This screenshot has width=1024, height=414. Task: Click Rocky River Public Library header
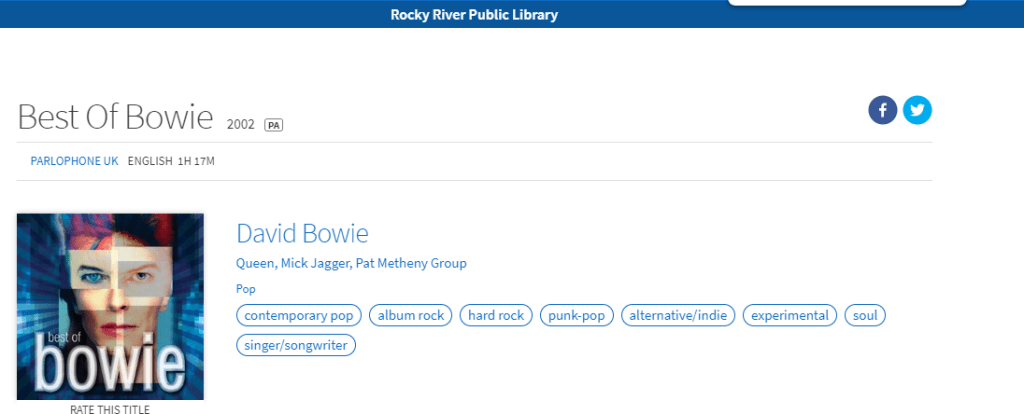coord(474,15)
